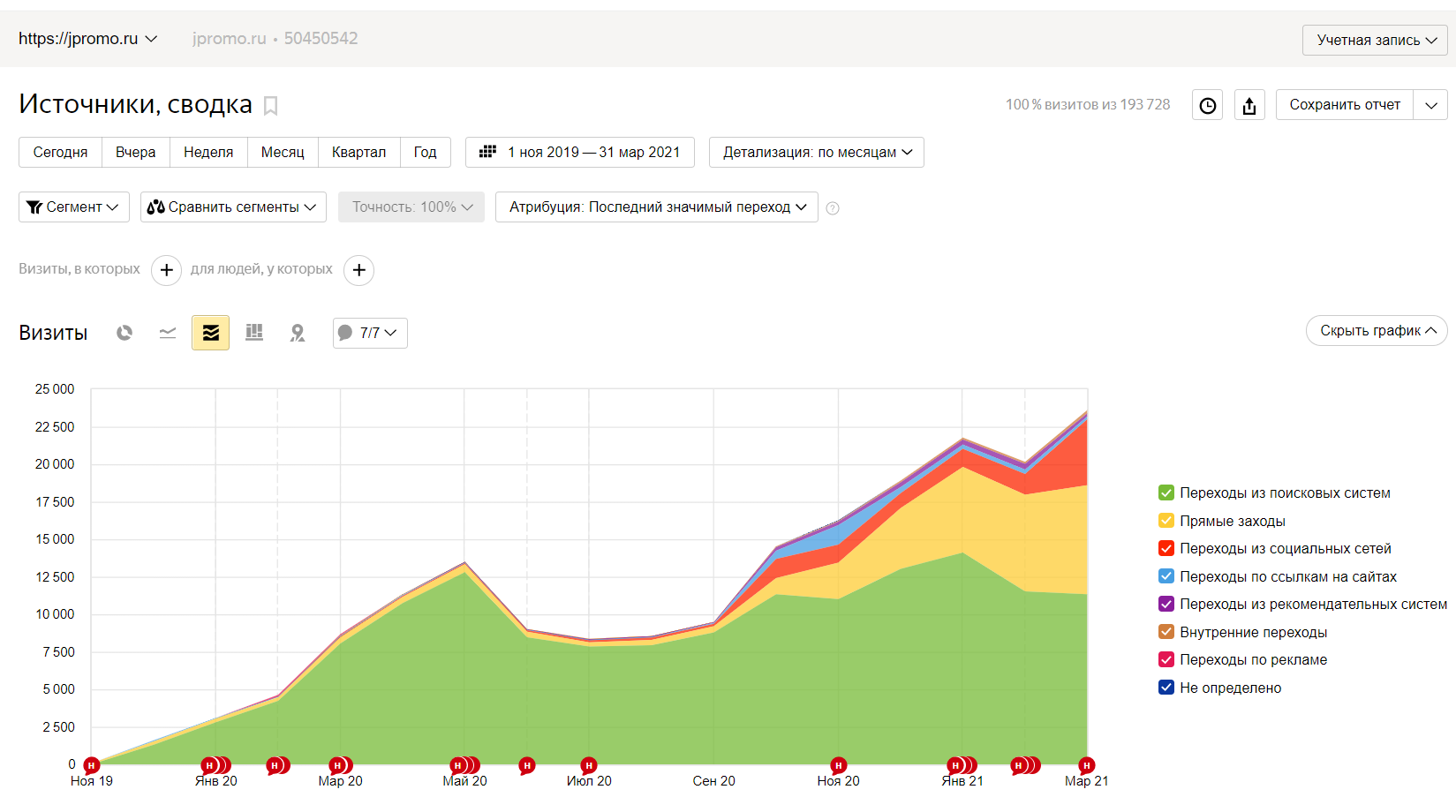Switch to line chart view
Screen dimensions: 1456x812
click(x=168, y=333)
